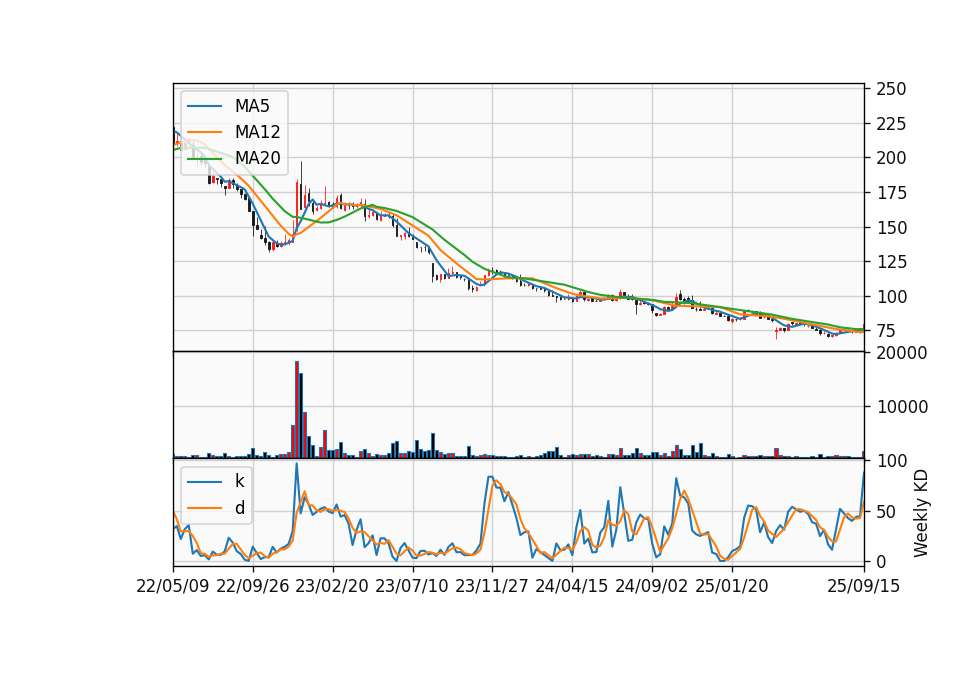Click the 20000 volume axis label
The width and height of the screenshot is (960, 690).
902,353
